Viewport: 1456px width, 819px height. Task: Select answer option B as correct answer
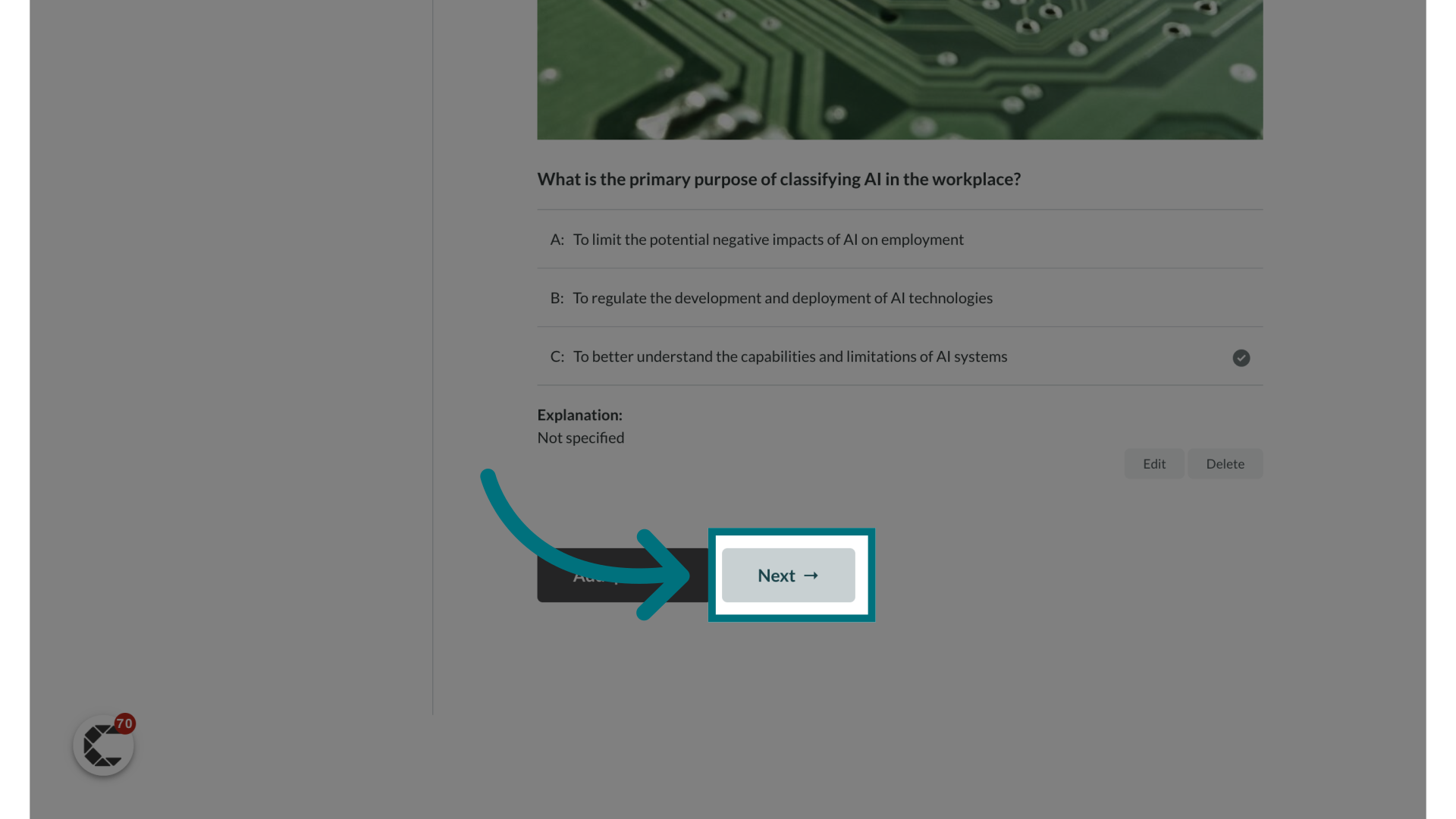point(1240,297)
